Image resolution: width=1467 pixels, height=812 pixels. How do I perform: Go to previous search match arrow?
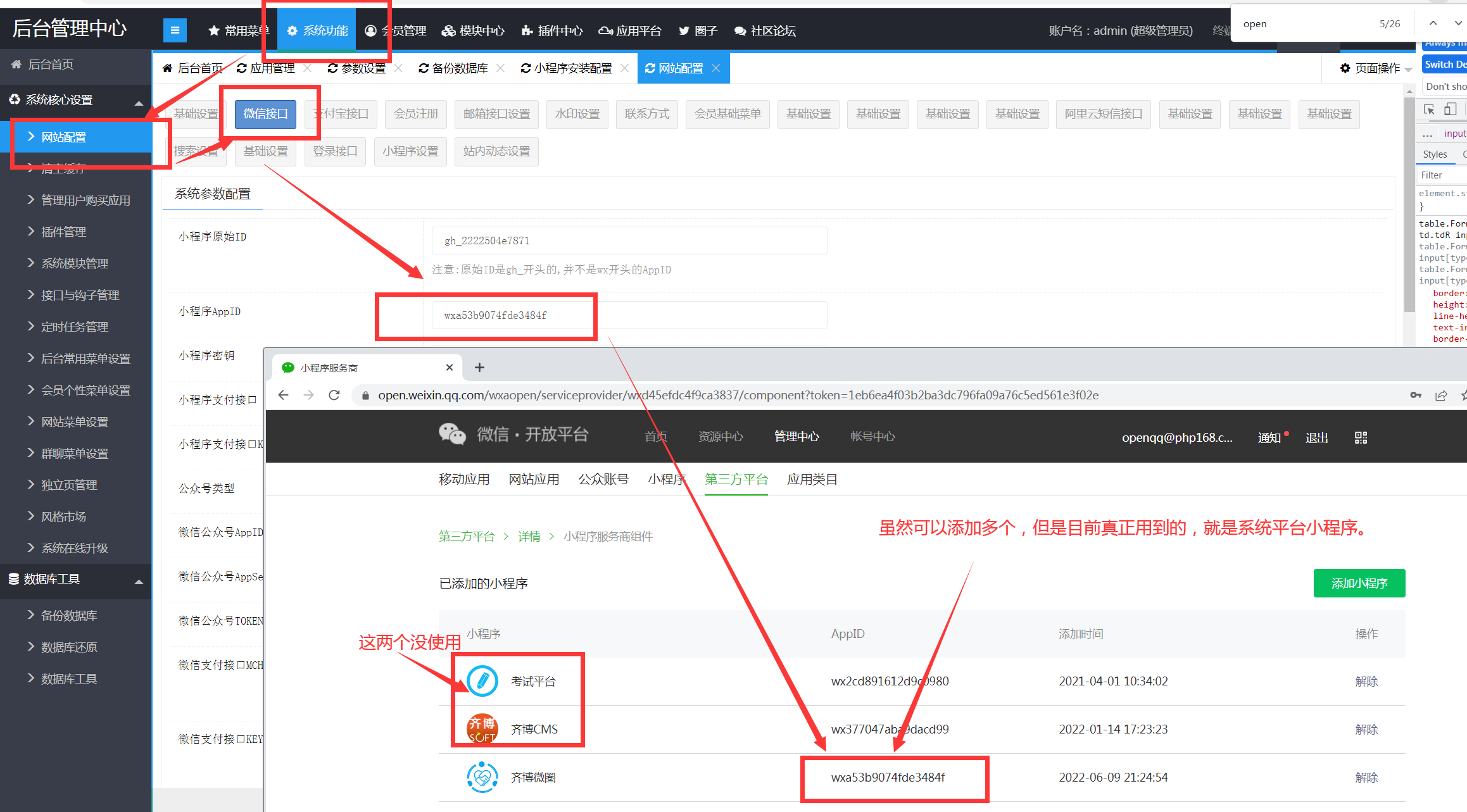click(1433, 23)
